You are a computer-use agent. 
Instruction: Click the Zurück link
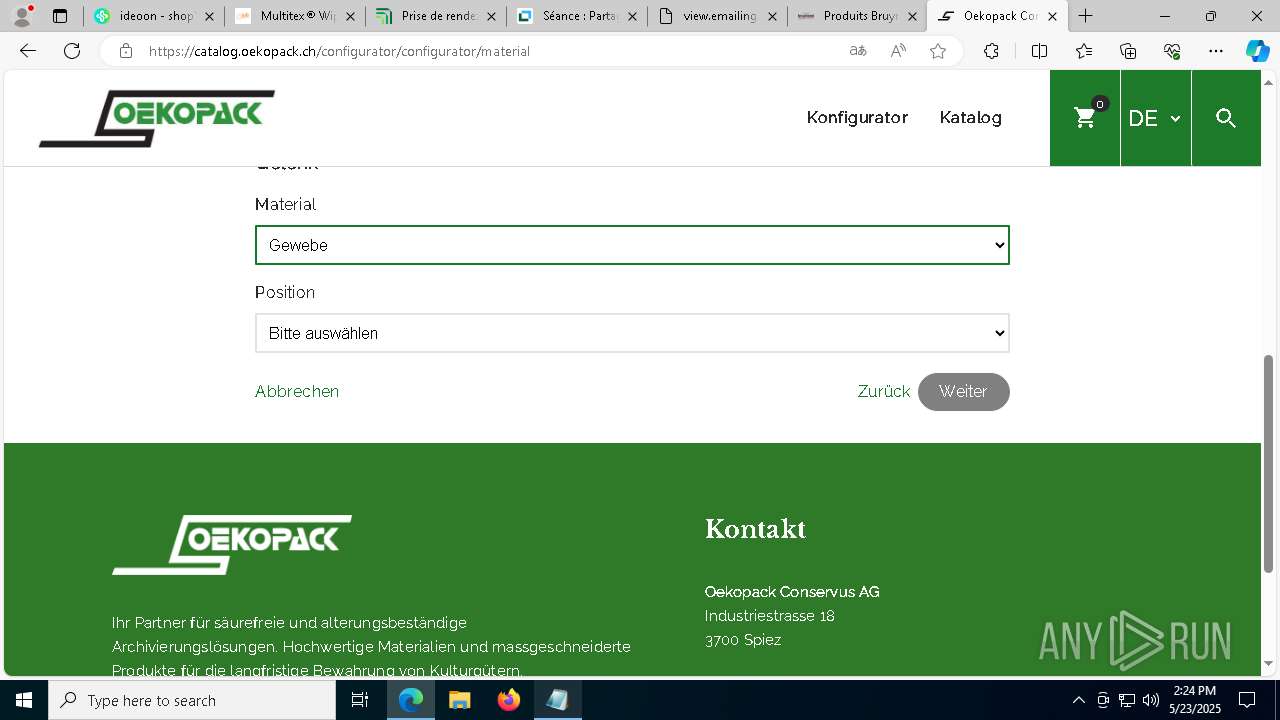884,391
